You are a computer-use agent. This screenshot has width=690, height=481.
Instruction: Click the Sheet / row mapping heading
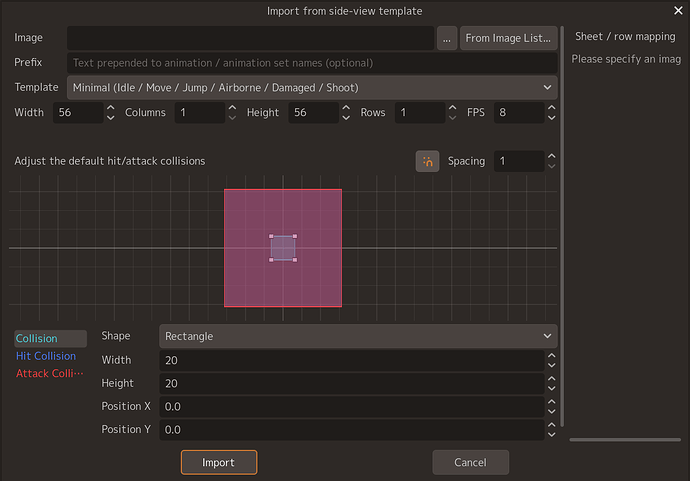625,37
